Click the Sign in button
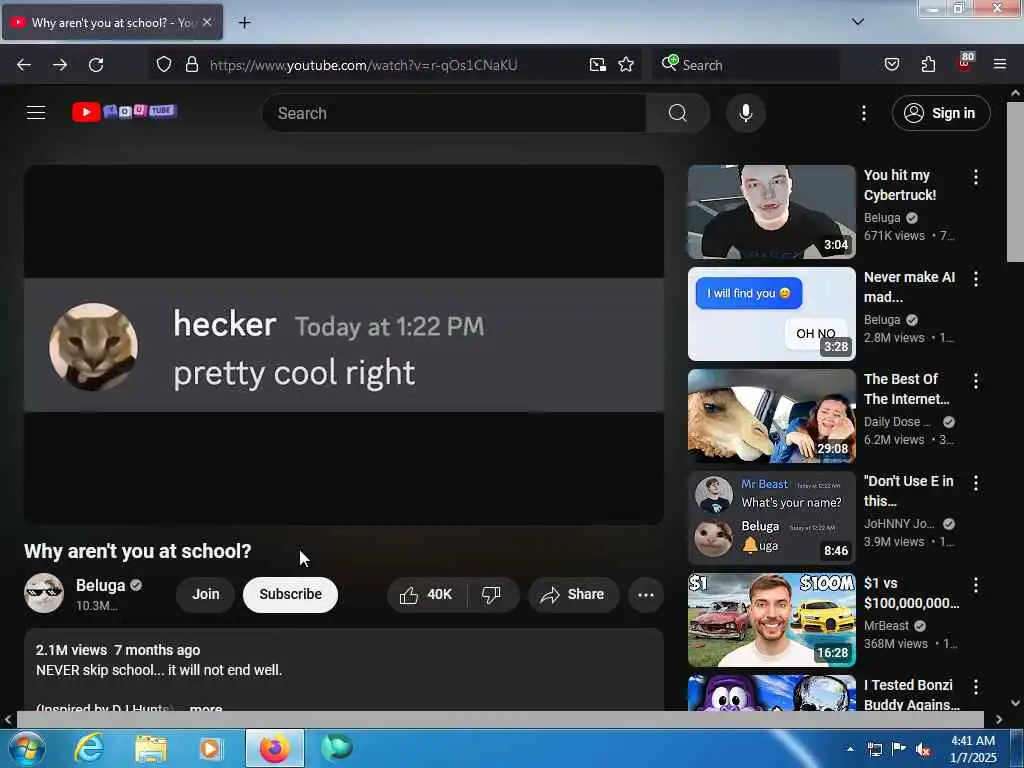This screenshot has width=1024, height=768. [941, 113]
